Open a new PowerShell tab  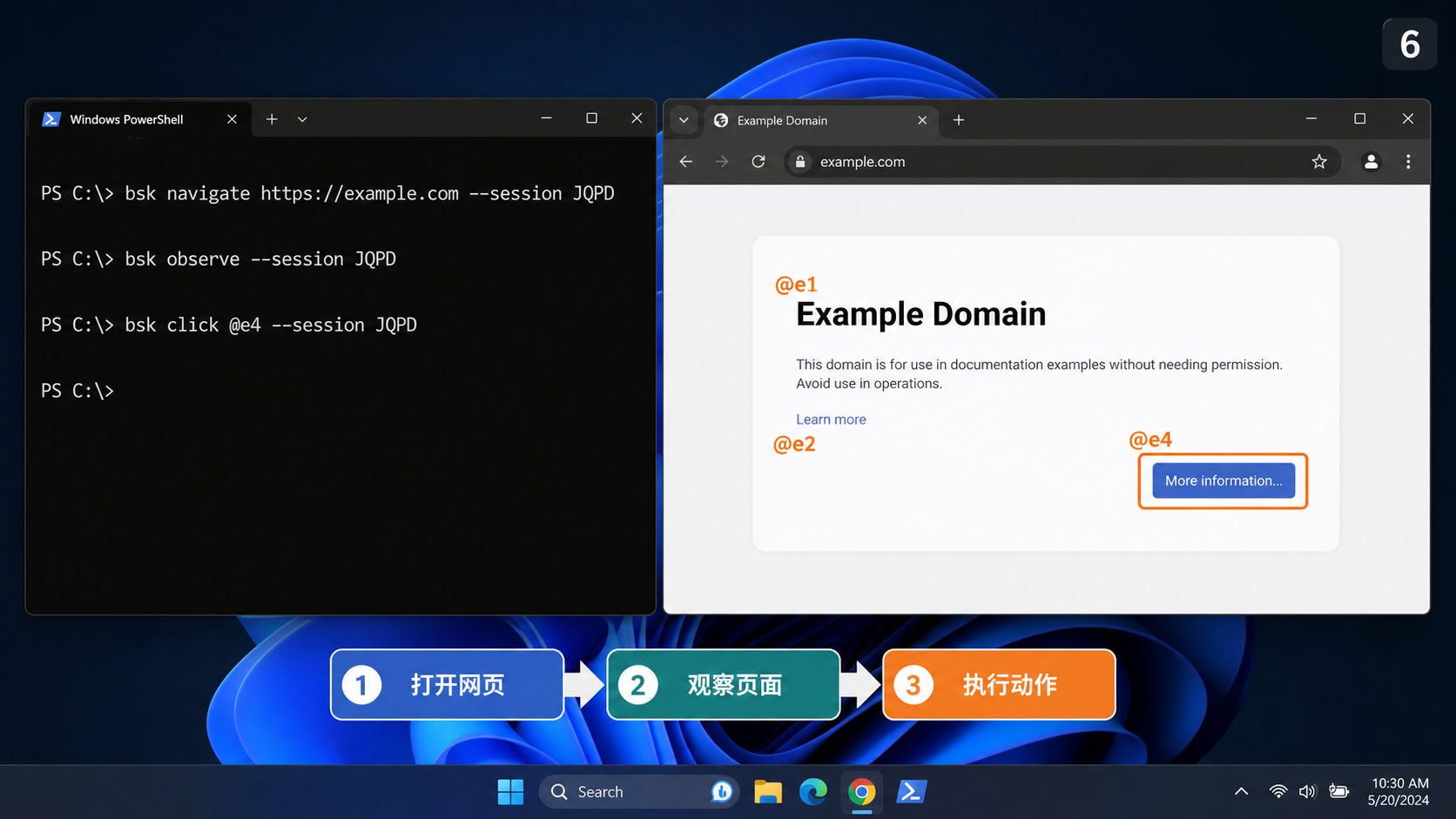[x=272, y=119]
